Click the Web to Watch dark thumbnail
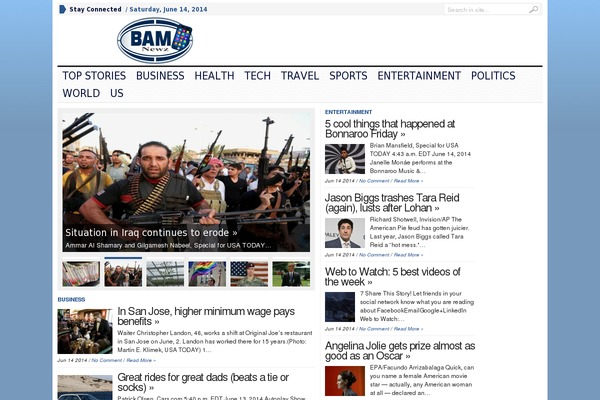600x400 pixels. click(340, 307)
